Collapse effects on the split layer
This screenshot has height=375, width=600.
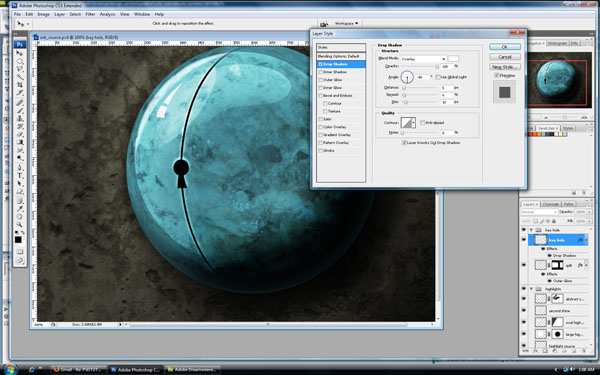pos(585,265)
